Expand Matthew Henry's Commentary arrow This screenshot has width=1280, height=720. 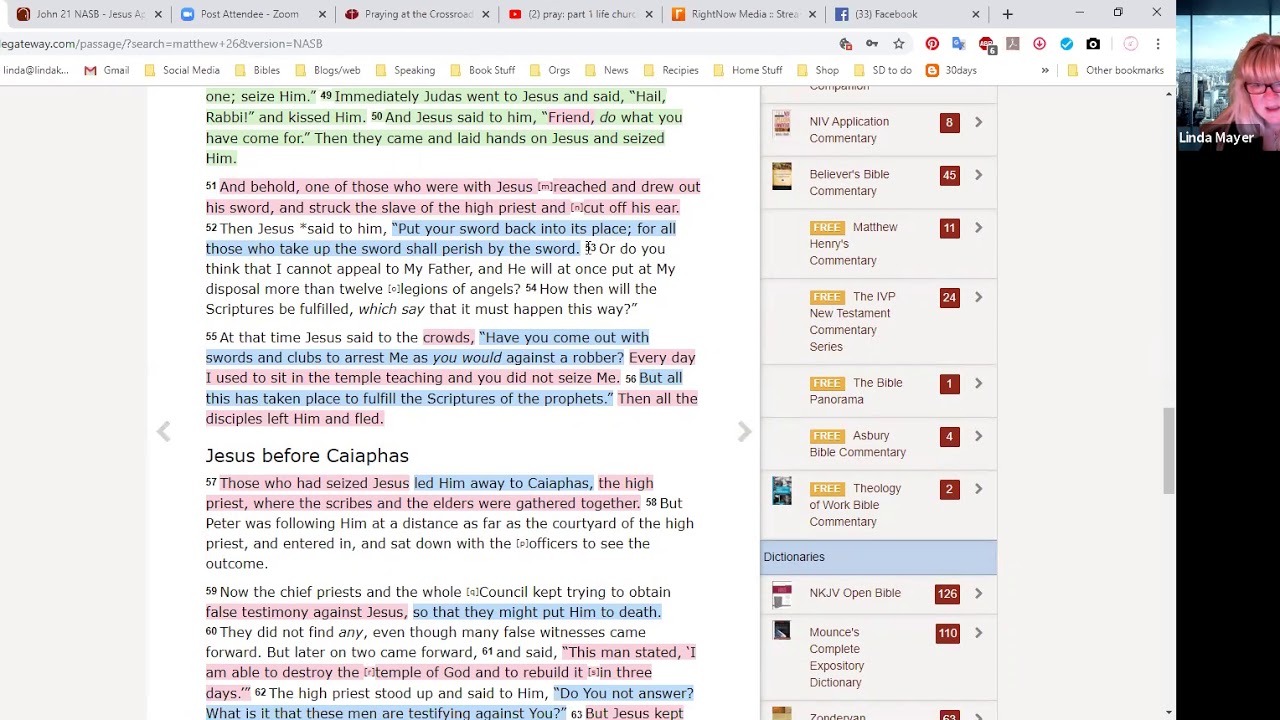pos(978,228)
